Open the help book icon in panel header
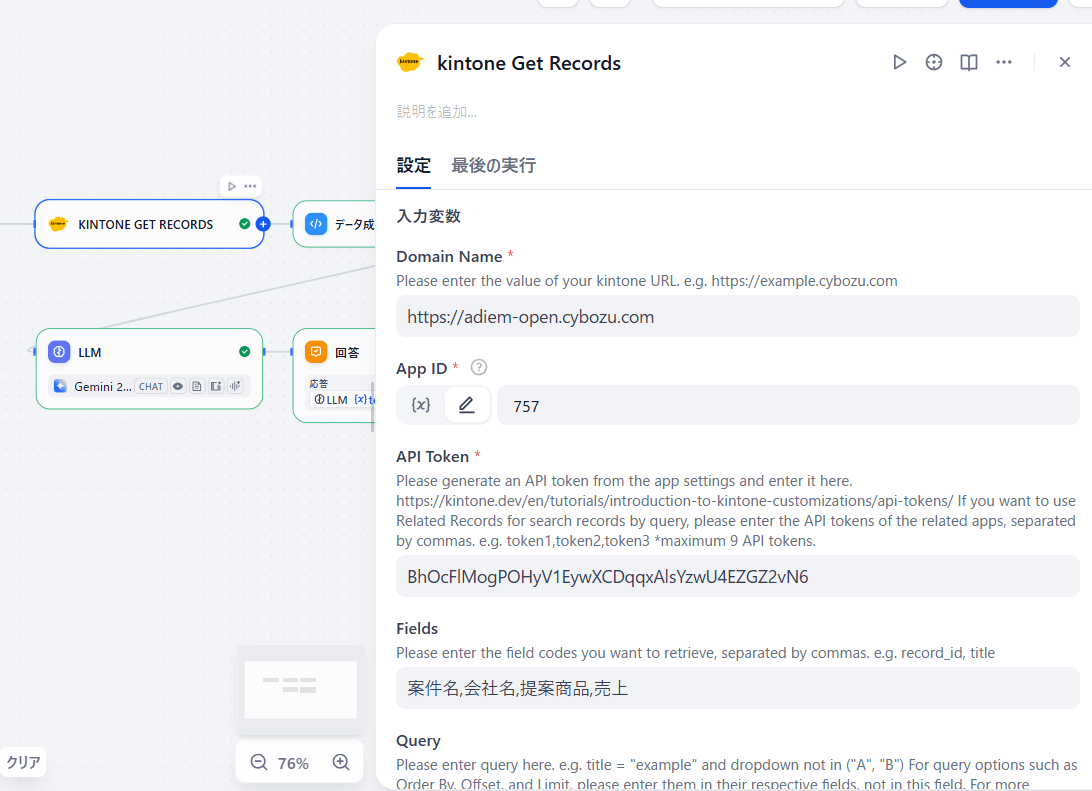This screenshot has height=791, width=1092. pyautogui.click(x=968, y=63)
